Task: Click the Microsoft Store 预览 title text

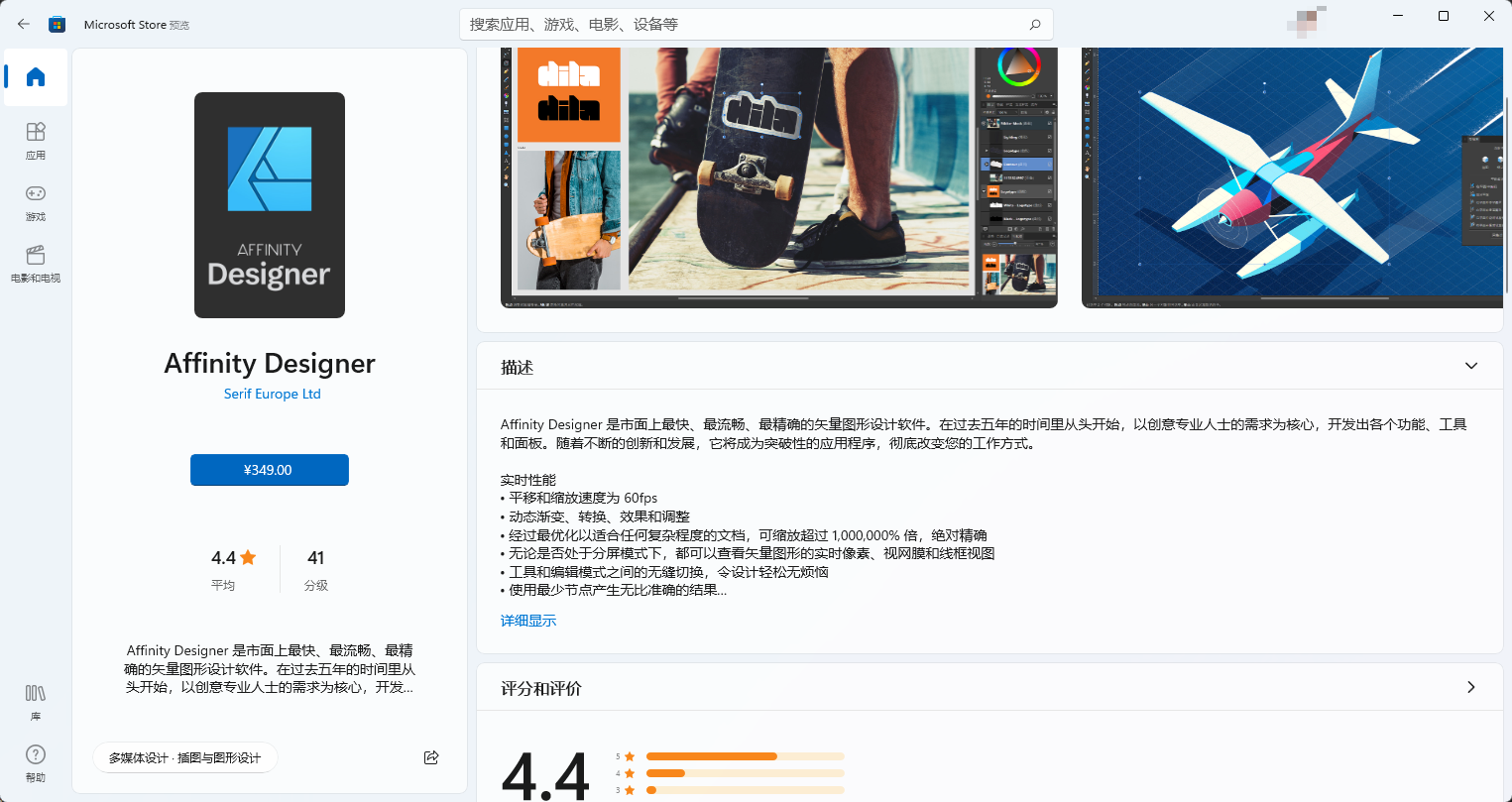Action: tap(136, 24)
